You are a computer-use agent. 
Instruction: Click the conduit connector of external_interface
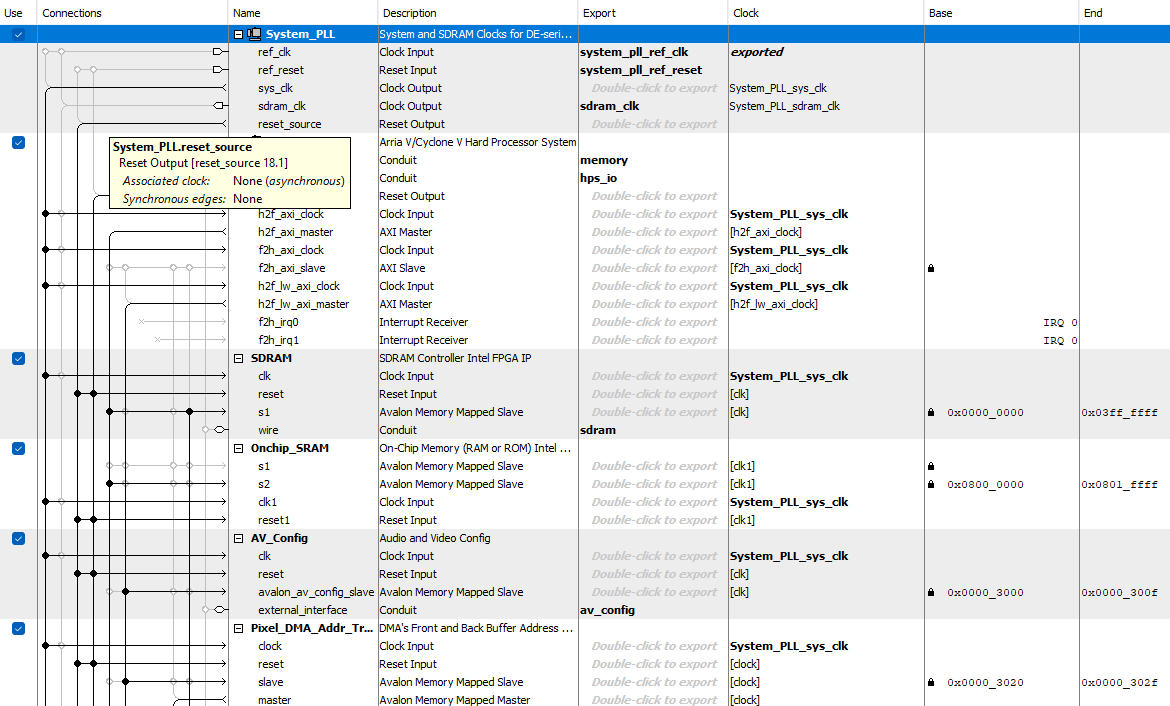[x=219, y=610]
